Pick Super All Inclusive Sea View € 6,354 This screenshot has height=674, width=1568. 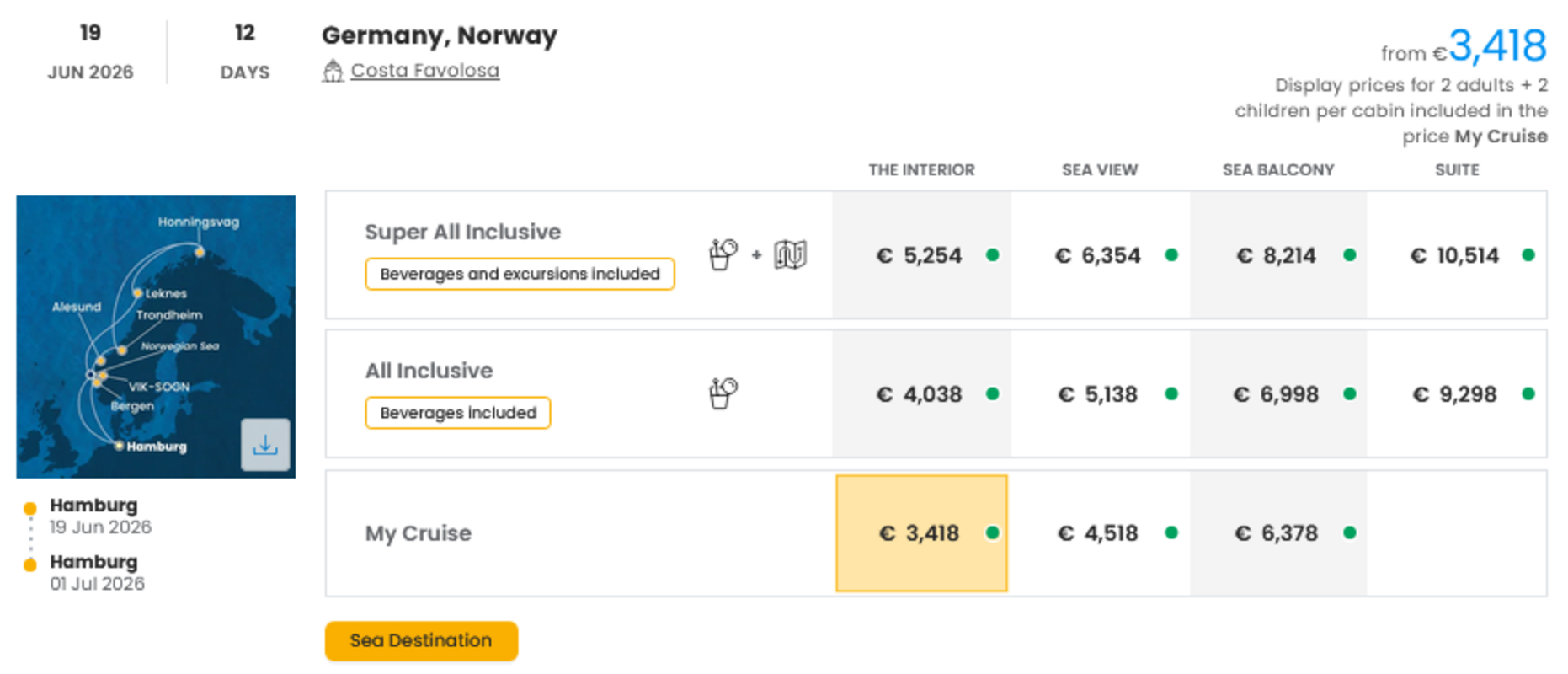[x=1100, y=255]
